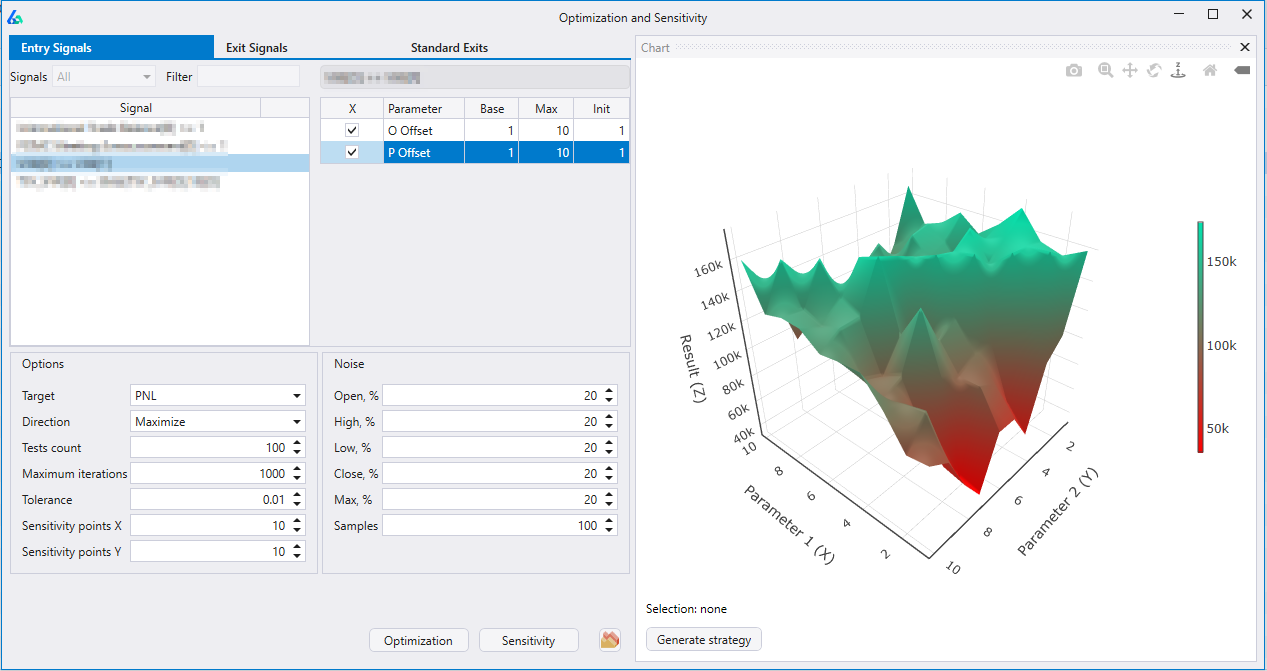The height and width of the screenshot is (671, 1267).
Task: Click the 3D surface chart icon button
Action: (610, 640)
